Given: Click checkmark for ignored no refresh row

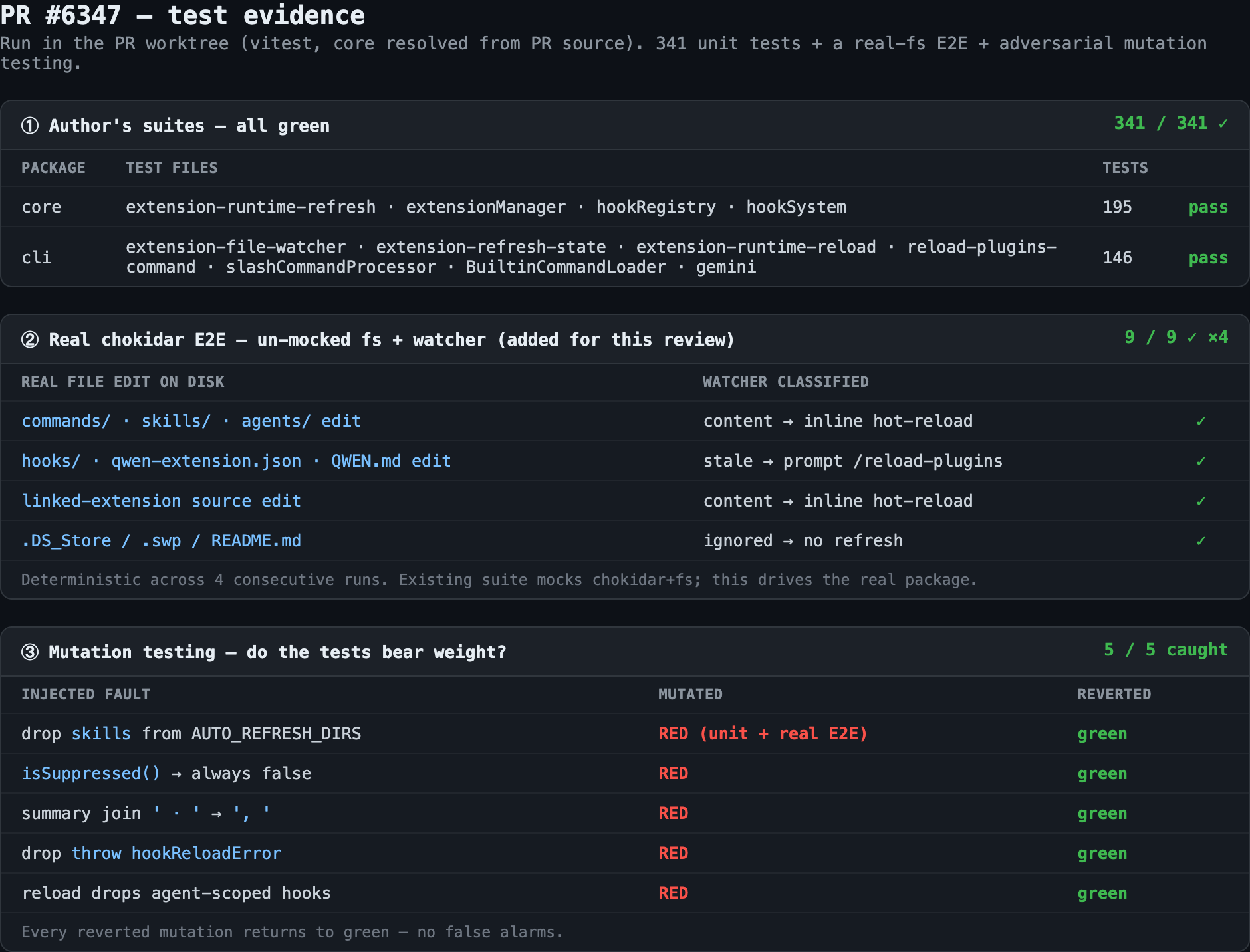Looking at the screenshot, I should point(1201,541).
